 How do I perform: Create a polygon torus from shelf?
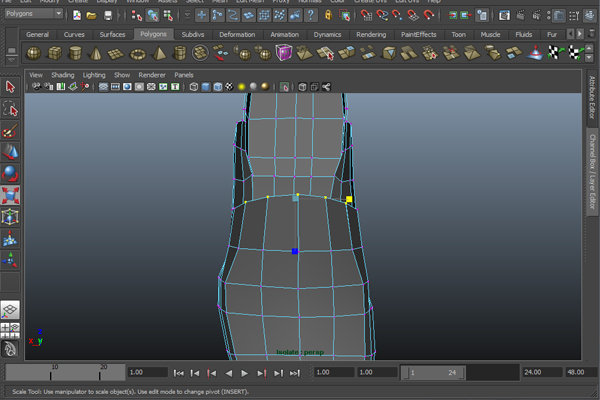tap(137, 53)
